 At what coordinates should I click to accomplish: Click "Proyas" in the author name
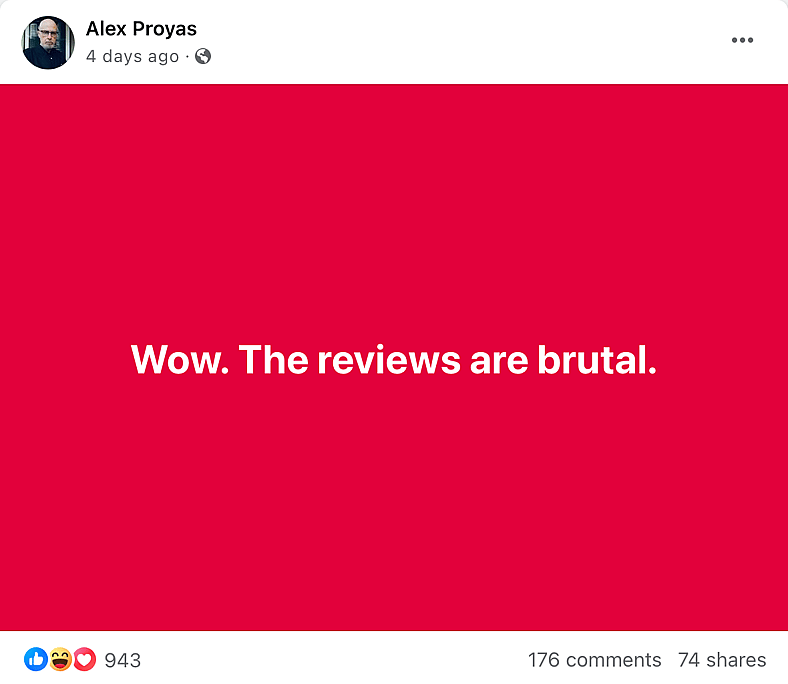(165, 29)
